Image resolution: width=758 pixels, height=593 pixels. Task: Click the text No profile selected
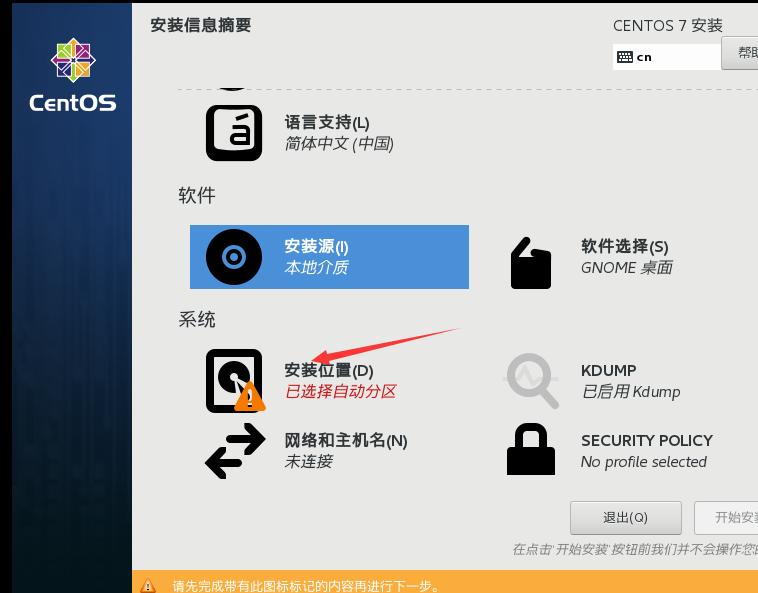point(643,462)
